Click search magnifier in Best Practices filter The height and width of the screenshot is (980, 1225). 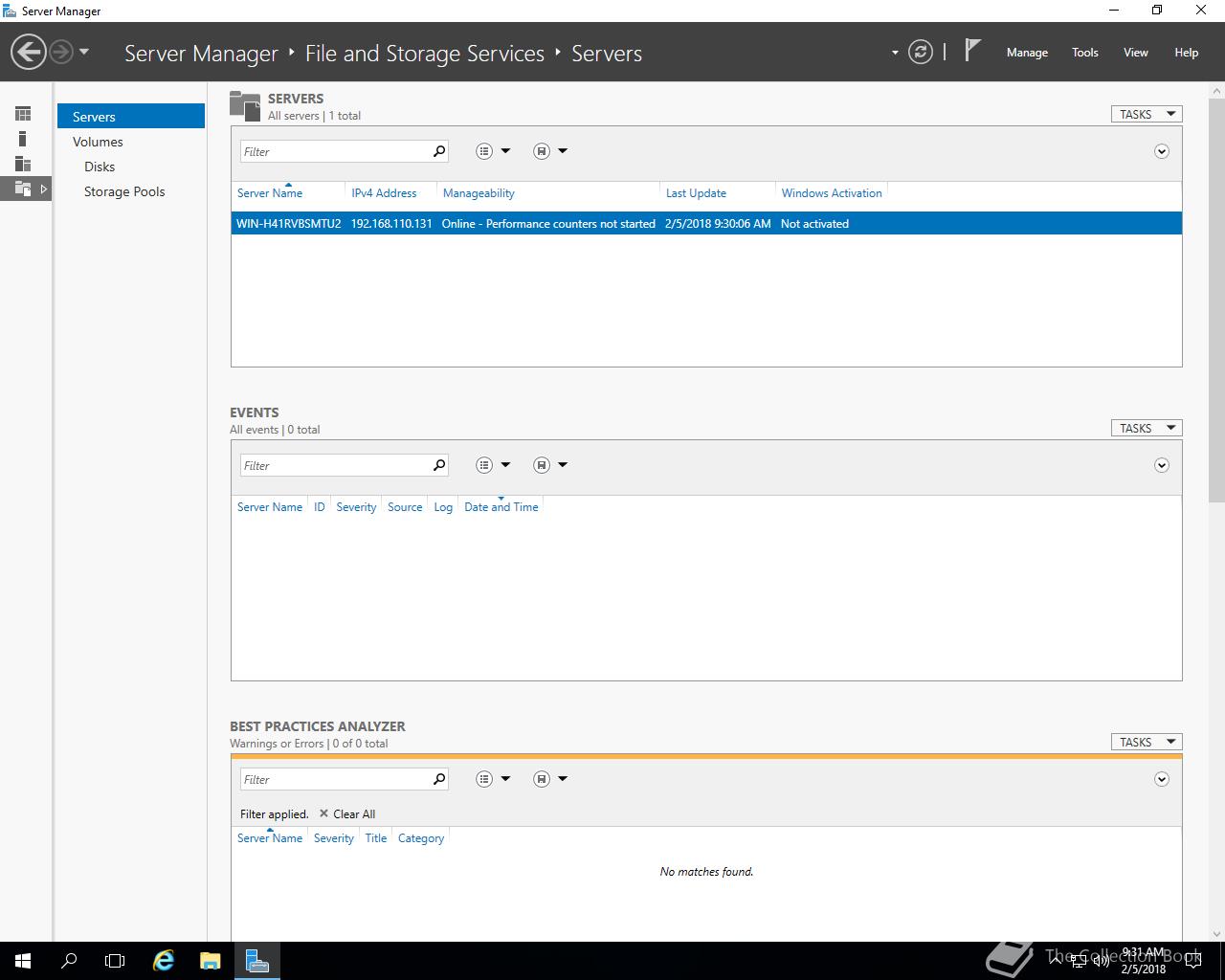(x=439, y=779)
